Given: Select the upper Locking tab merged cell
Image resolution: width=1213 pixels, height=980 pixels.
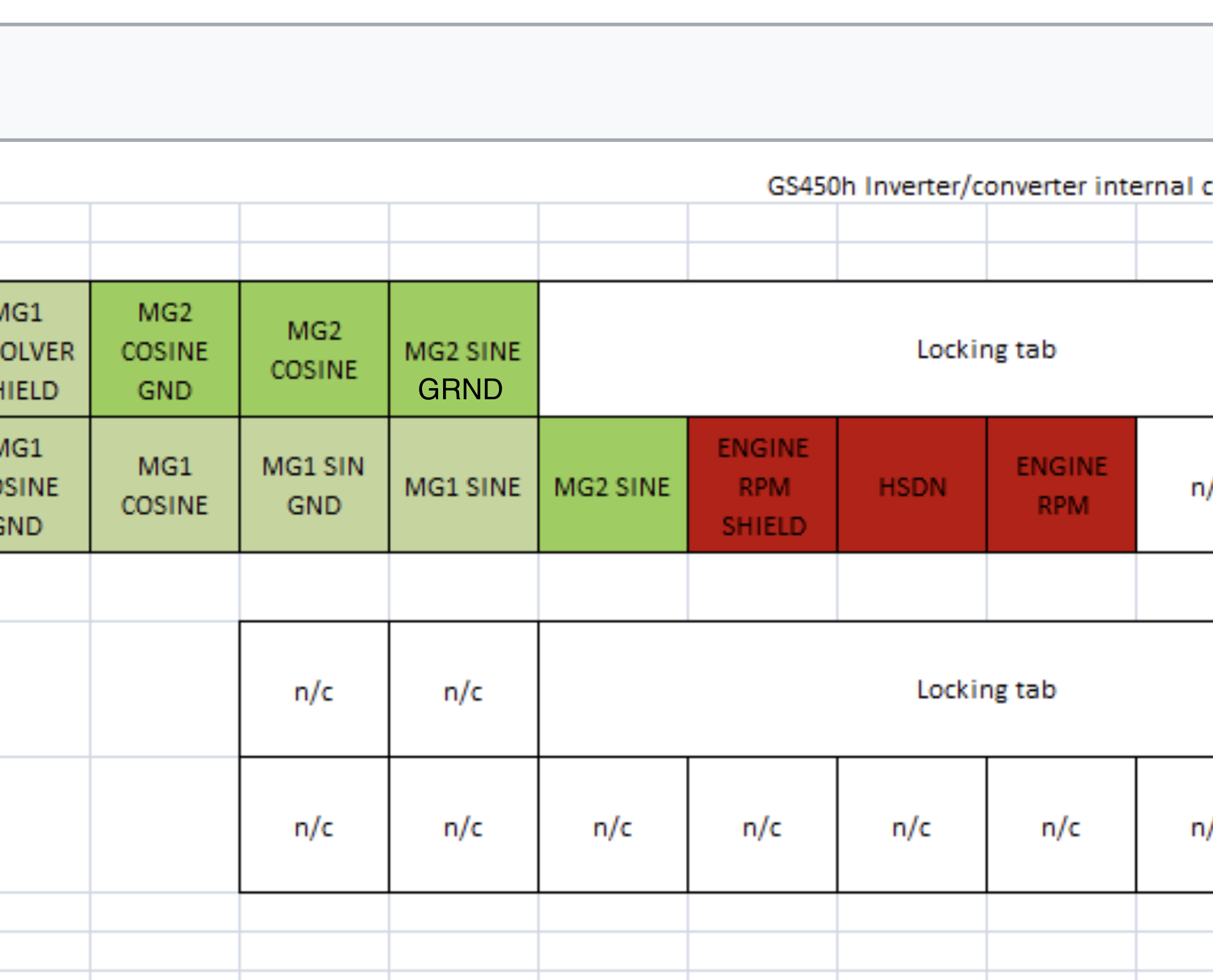Looking at the screenshot, I should [x=986, y=349].
